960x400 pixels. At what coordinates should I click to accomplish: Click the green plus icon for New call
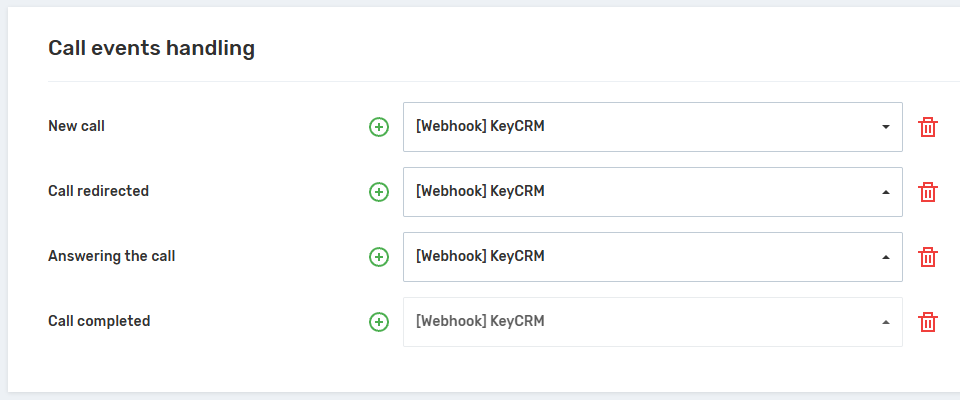[379, 127]
